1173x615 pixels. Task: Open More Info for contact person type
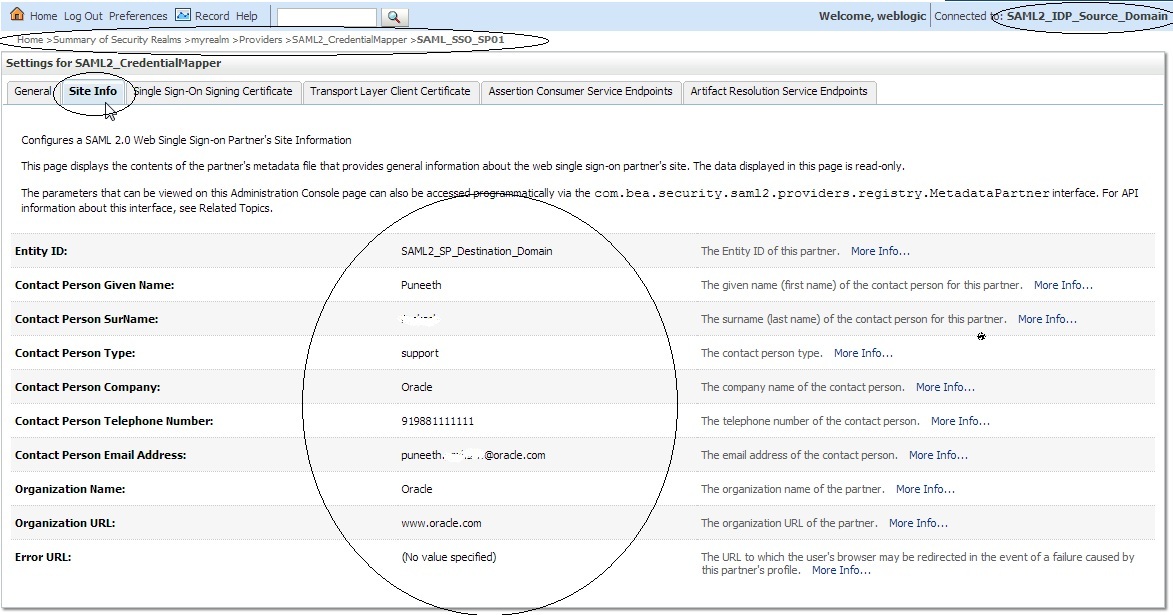pyautogui.click(x=863, y=353)
